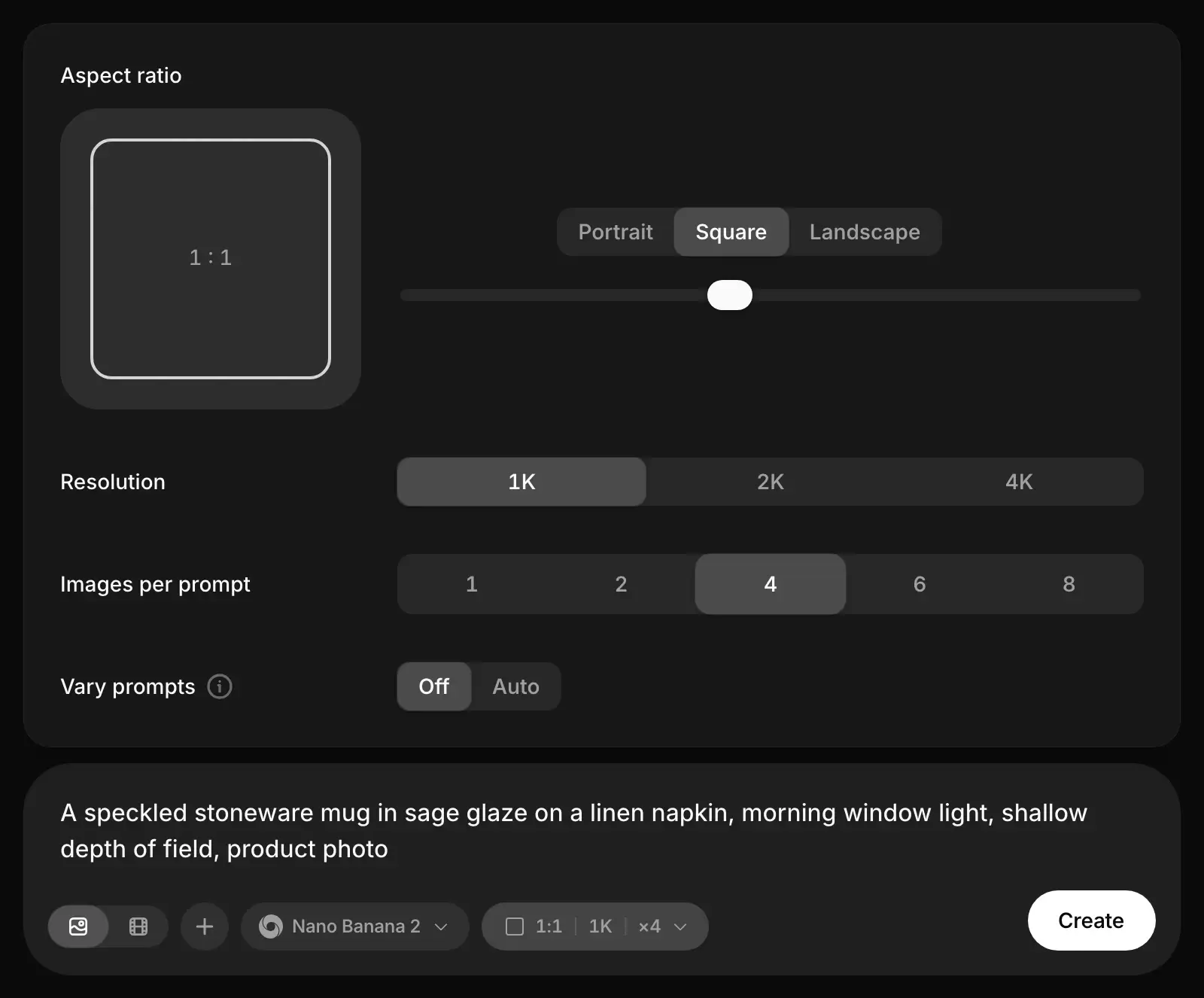This screenshot has width=1204, height=998.
Task: Select the Portrait aspect option
Action: [x=616, y=232]
